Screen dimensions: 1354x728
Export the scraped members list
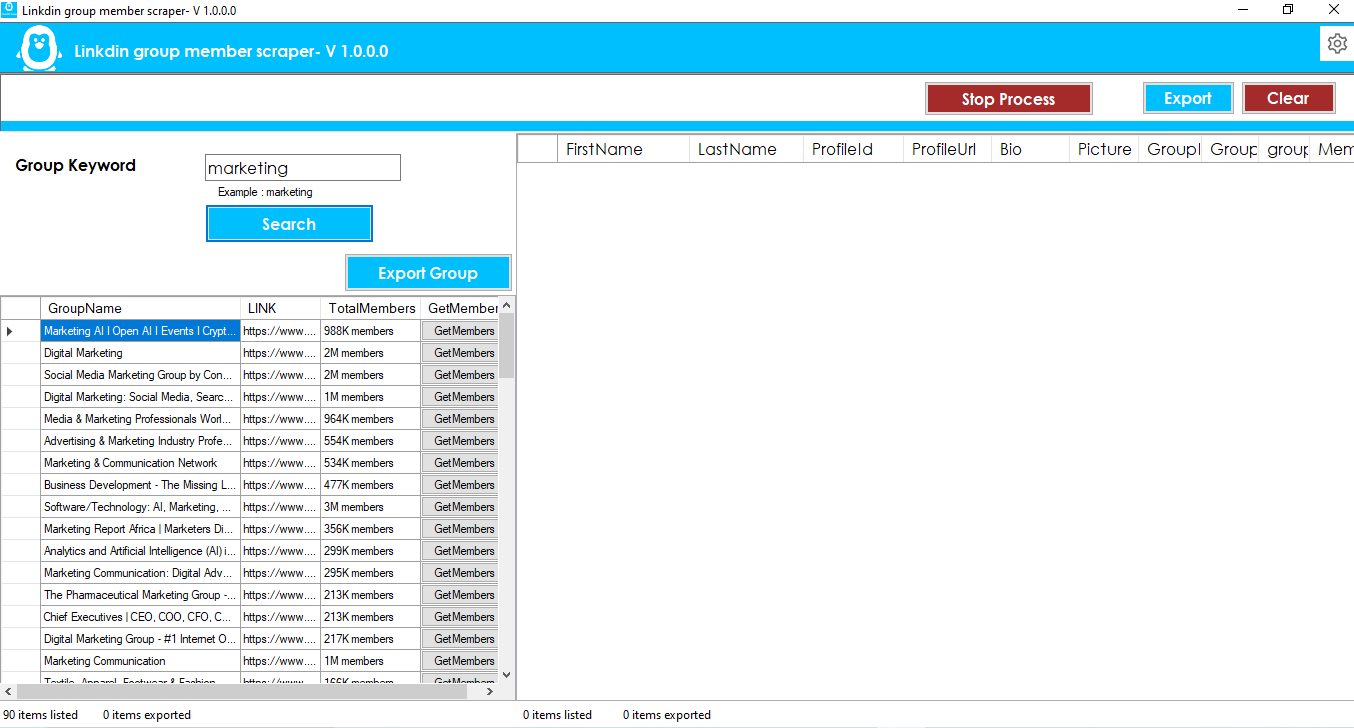tap(1188, 98)
